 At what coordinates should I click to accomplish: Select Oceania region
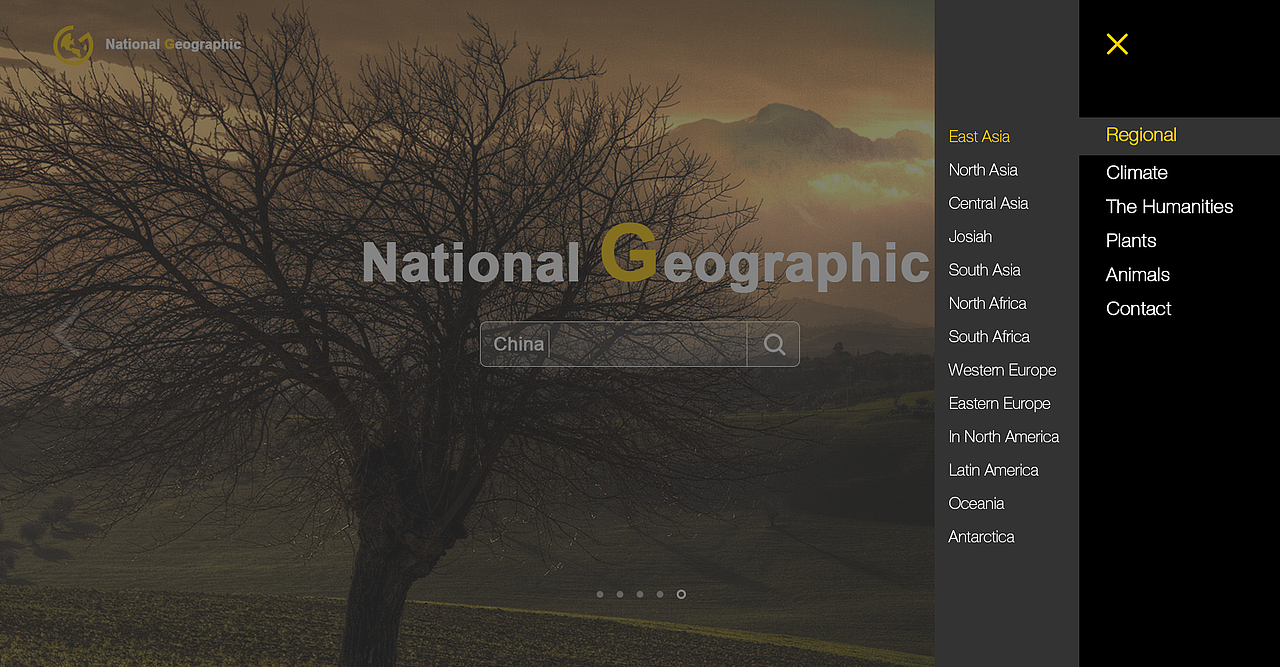pyautogui.click(x=976, y=503)
